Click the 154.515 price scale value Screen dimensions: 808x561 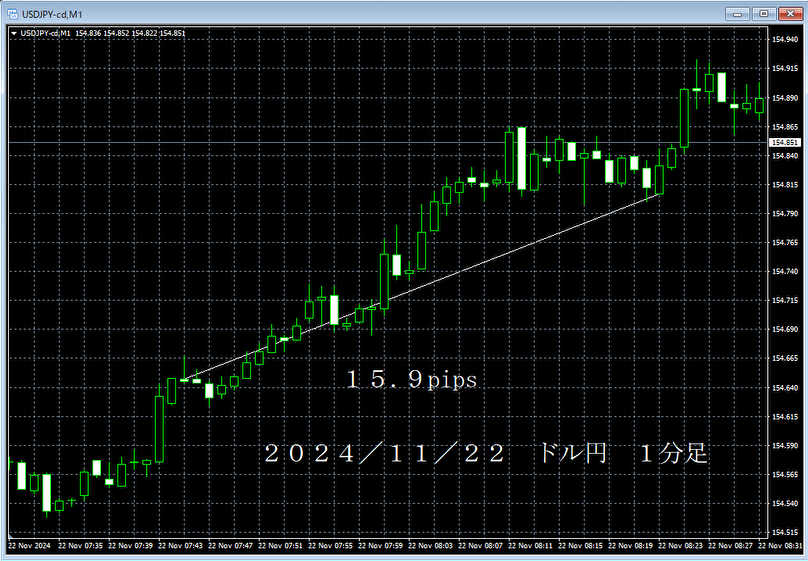coord(785,532)
